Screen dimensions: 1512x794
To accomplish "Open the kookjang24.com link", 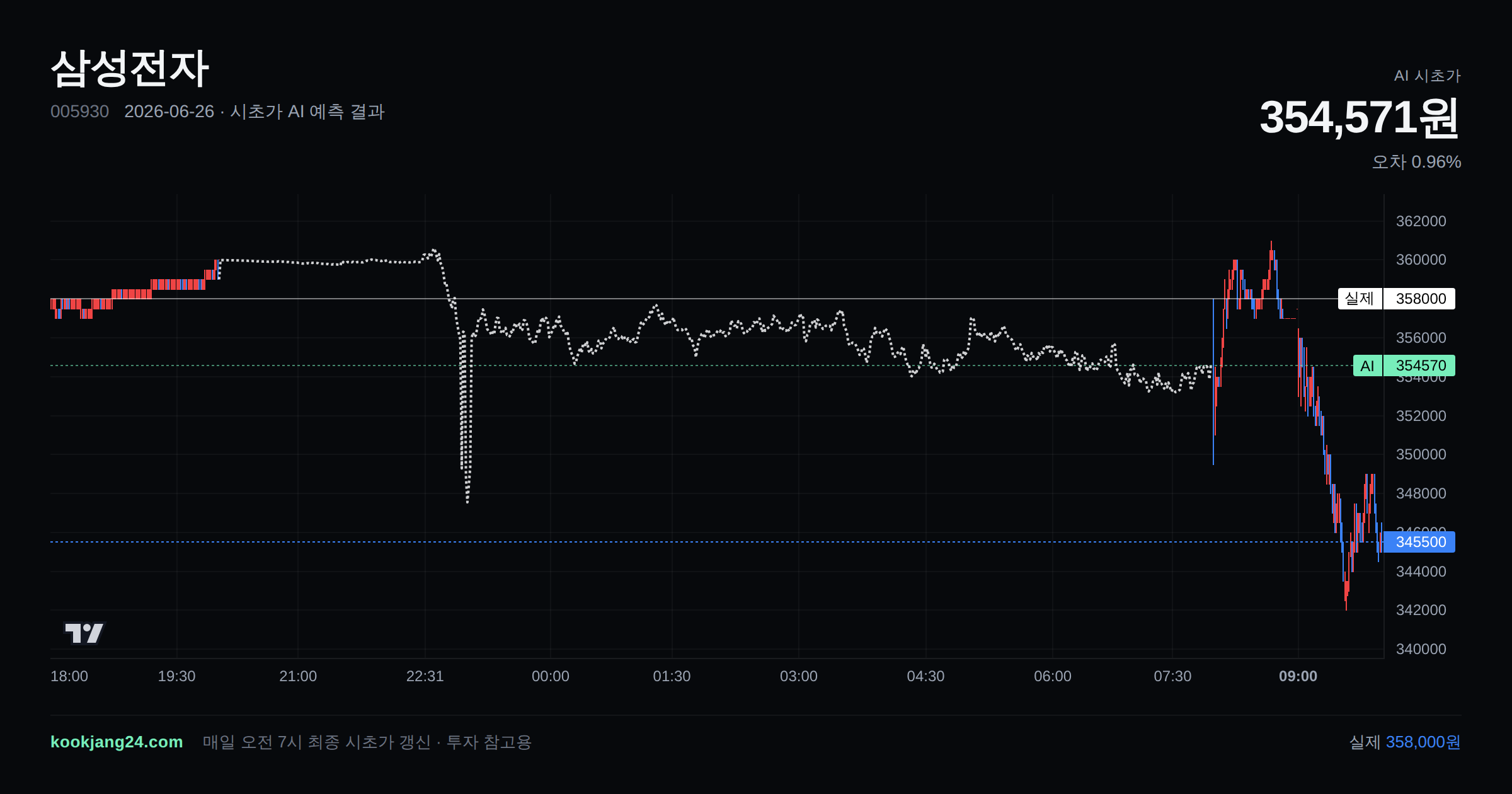I will (x=117, y=742).
